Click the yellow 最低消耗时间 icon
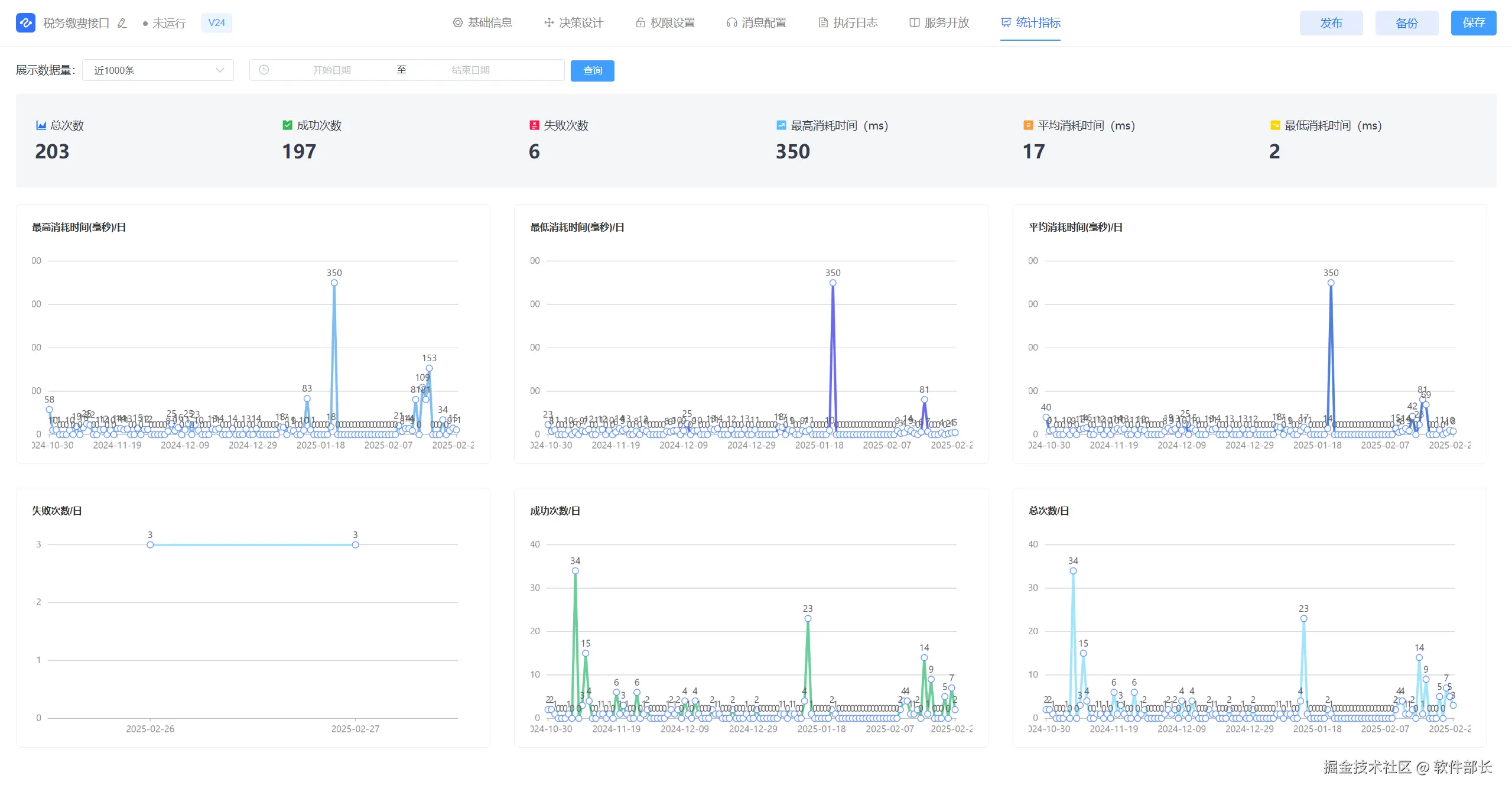 click(x=1275, y=125)
